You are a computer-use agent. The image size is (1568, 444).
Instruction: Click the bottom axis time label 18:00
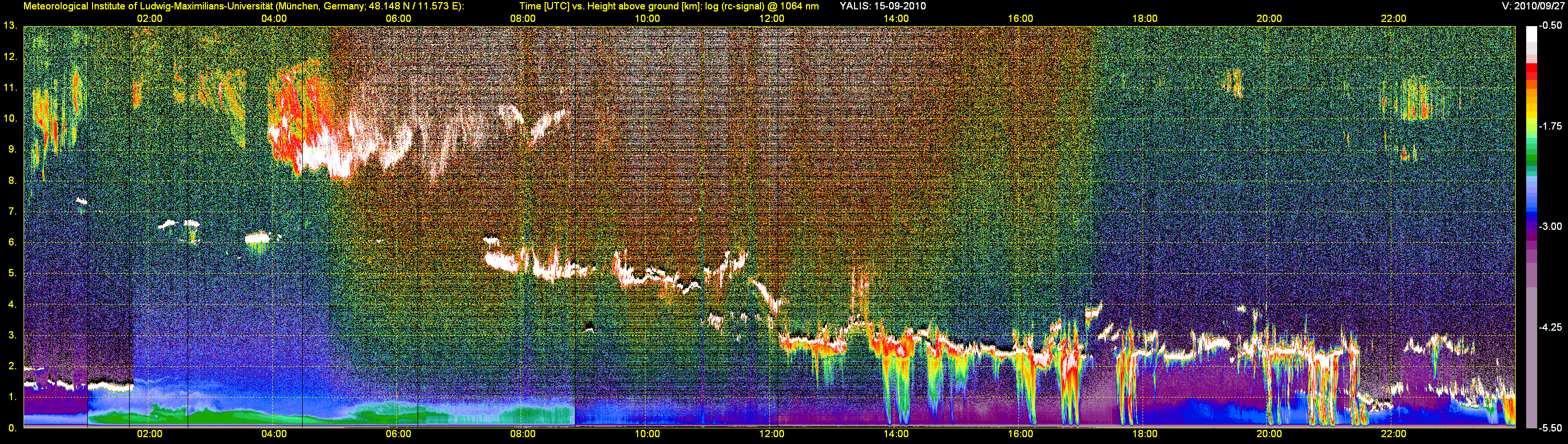coord(1145,434)
